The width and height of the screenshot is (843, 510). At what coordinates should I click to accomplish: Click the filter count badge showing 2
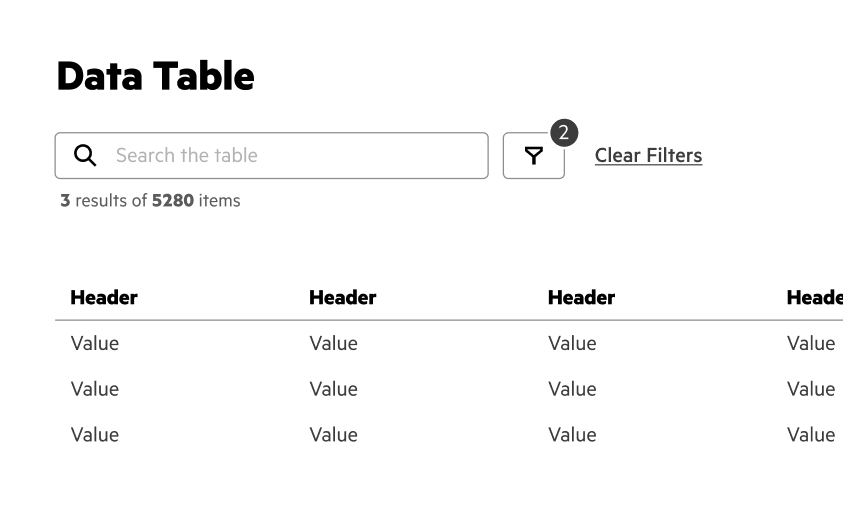(564, 132)
